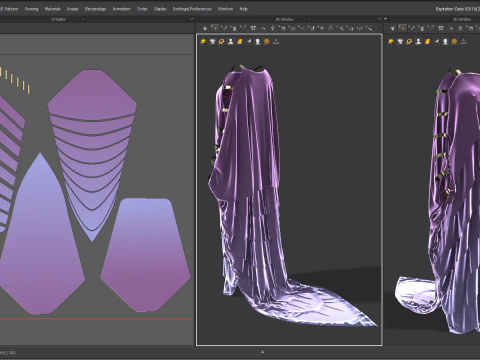Click orange fabric display icon in right 3D window
This screenshot has width=480, height=360.
(427, 42)
